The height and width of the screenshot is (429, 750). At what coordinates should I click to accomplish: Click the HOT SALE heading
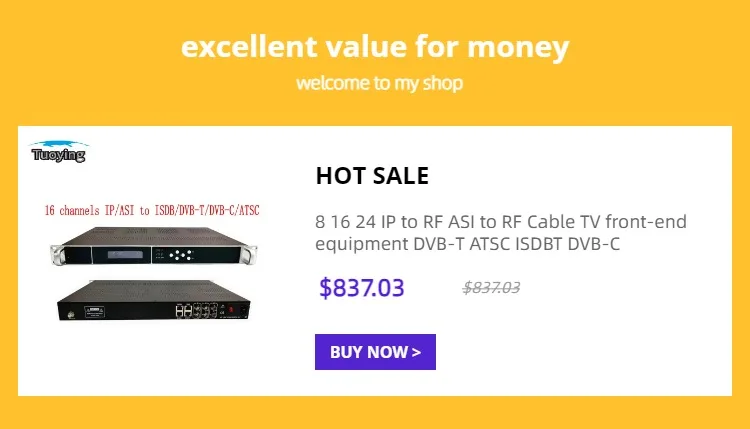point(372,177)
